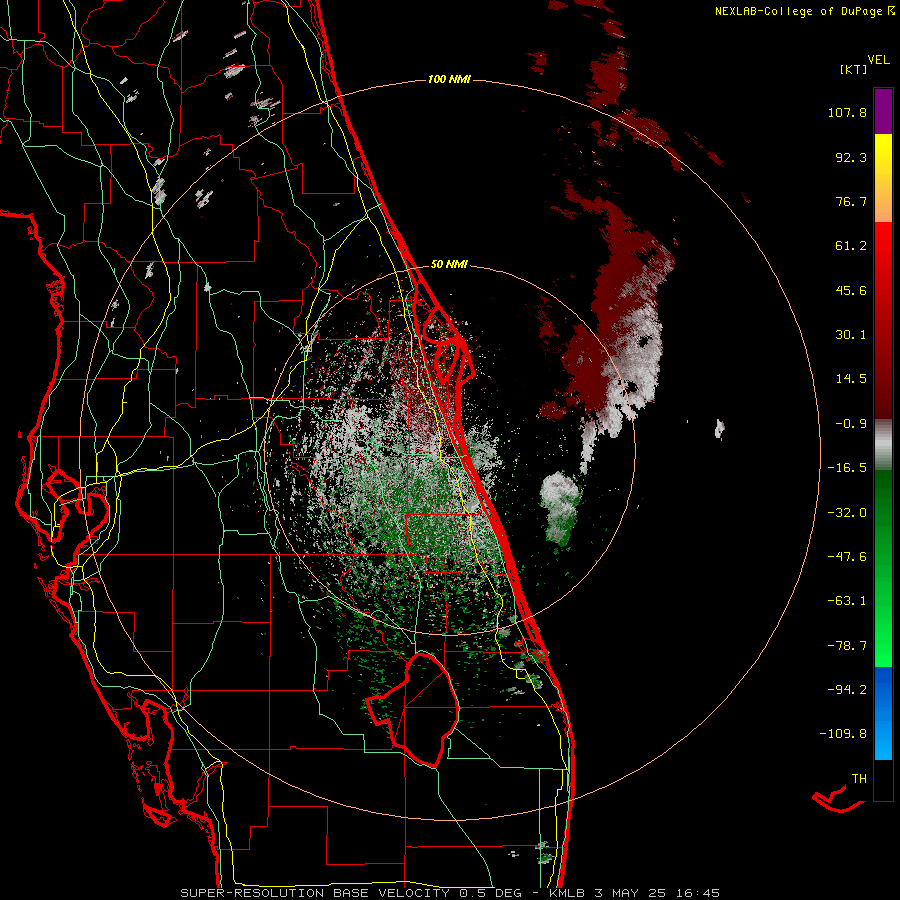Select the 14.5 scale value
Screen dimensions: 900x900
pos(851,379)
